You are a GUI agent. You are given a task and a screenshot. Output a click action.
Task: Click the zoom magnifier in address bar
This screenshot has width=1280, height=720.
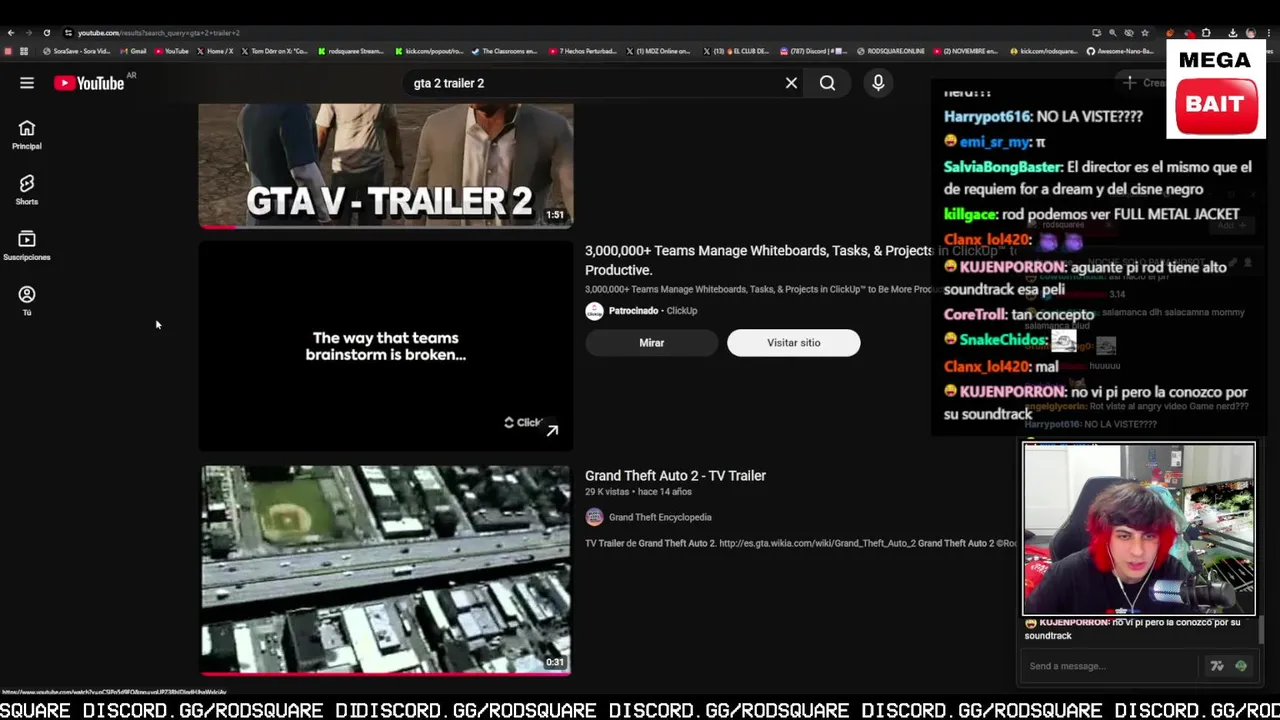[1113, 33]
